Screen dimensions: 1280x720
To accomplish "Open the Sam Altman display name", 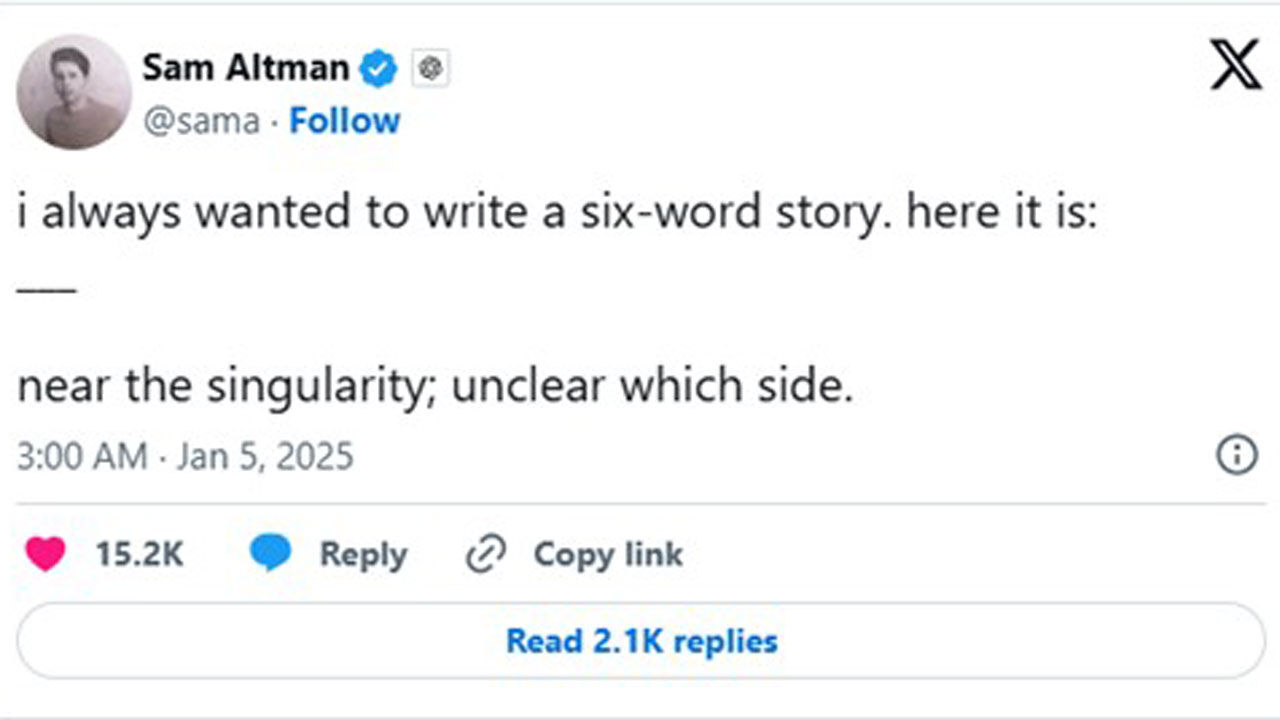I will click(246, 68).
